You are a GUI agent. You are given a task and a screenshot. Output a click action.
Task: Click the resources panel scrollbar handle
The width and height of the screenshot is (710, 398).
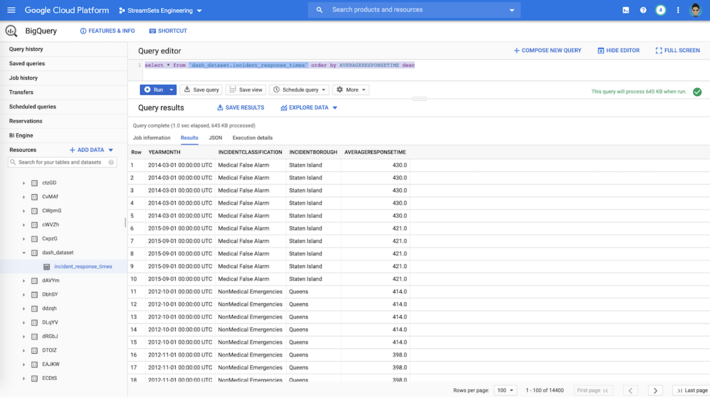tap(125, 223)
